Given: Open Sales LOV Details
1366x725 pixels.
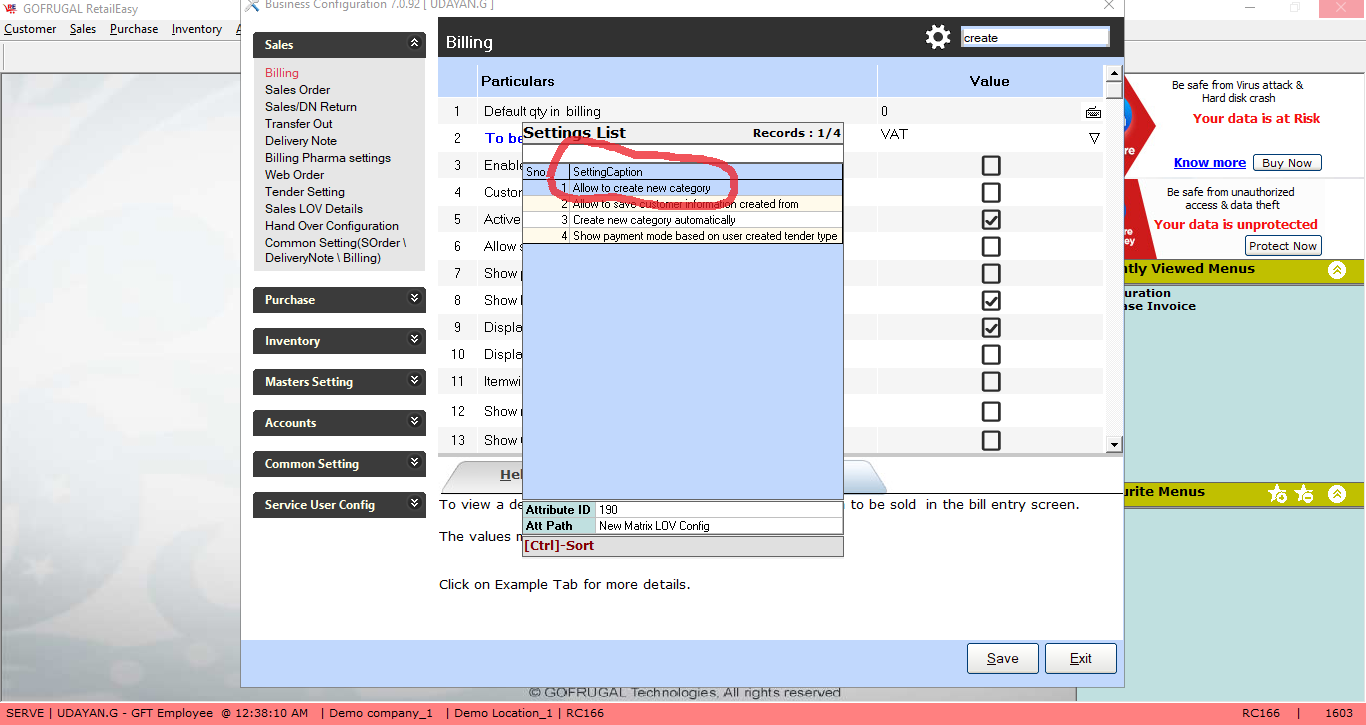Looking at the screenshot, I should click(314, 209).
